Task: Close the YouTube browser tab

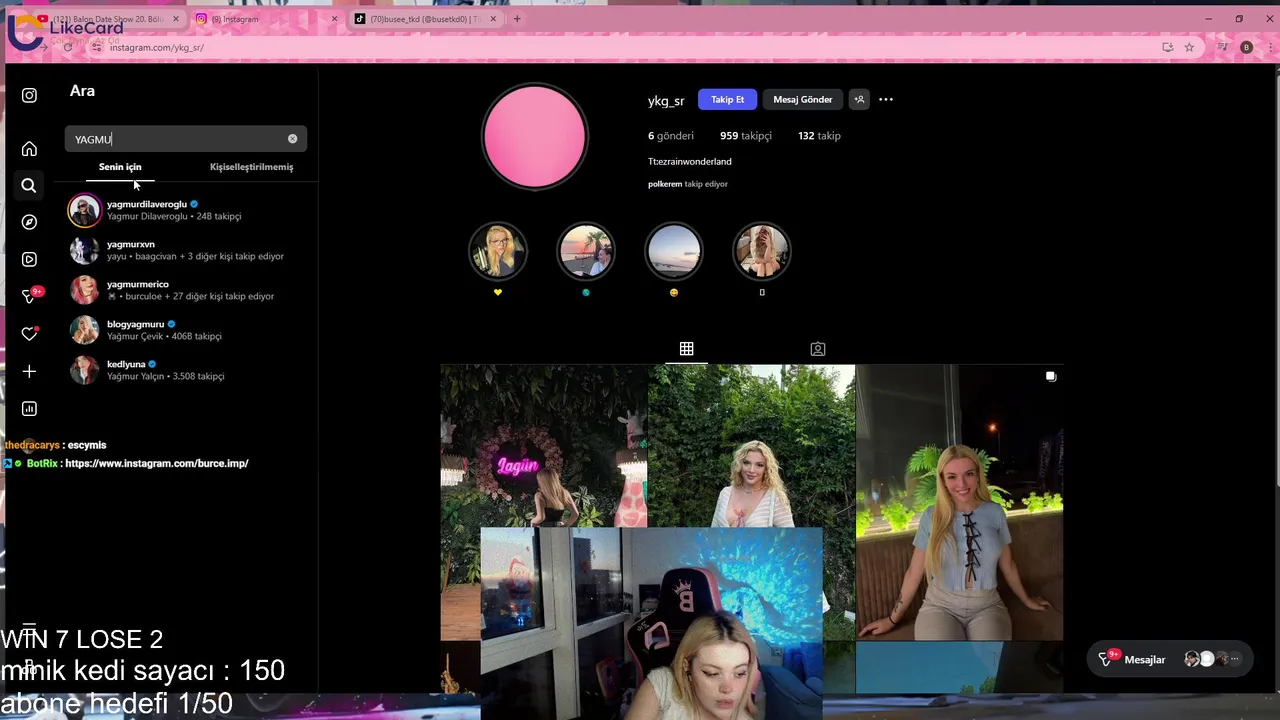Action: pos(175,19)
